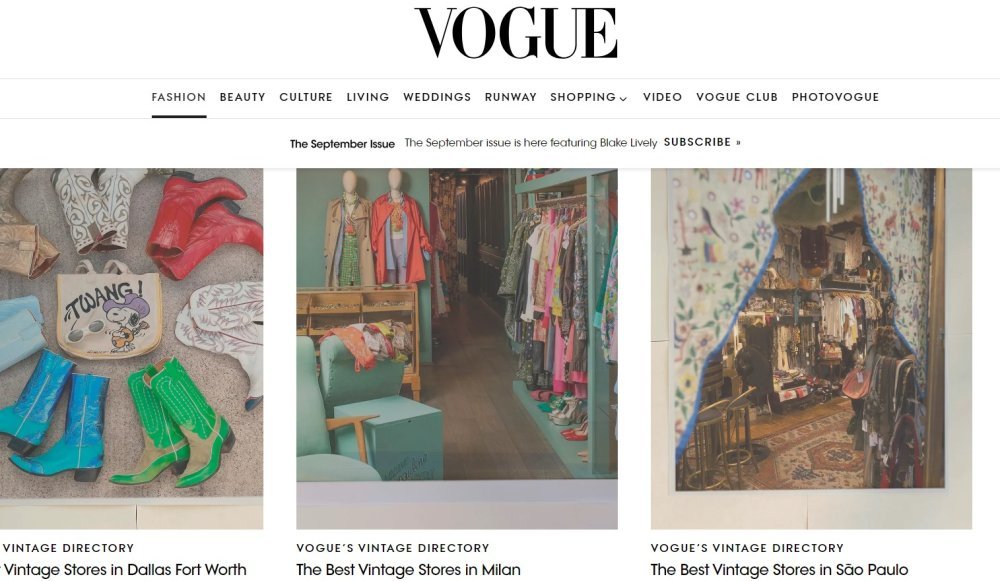Expand the Shopping dropdown chevron
1000x581 pixels.
(x=623, y=98)
